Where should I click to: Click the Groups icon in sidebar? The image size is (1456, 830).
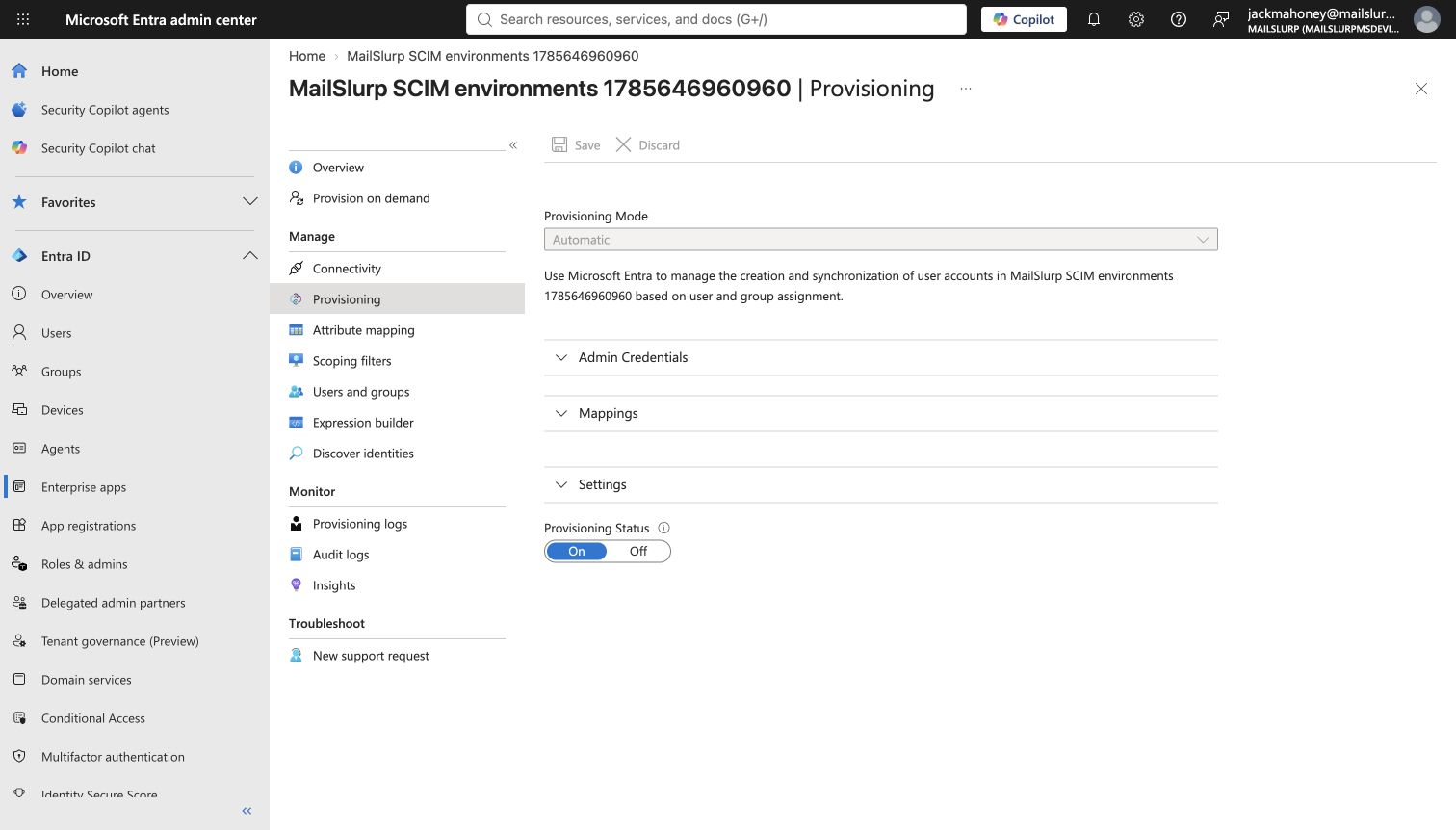click(19, 372)
